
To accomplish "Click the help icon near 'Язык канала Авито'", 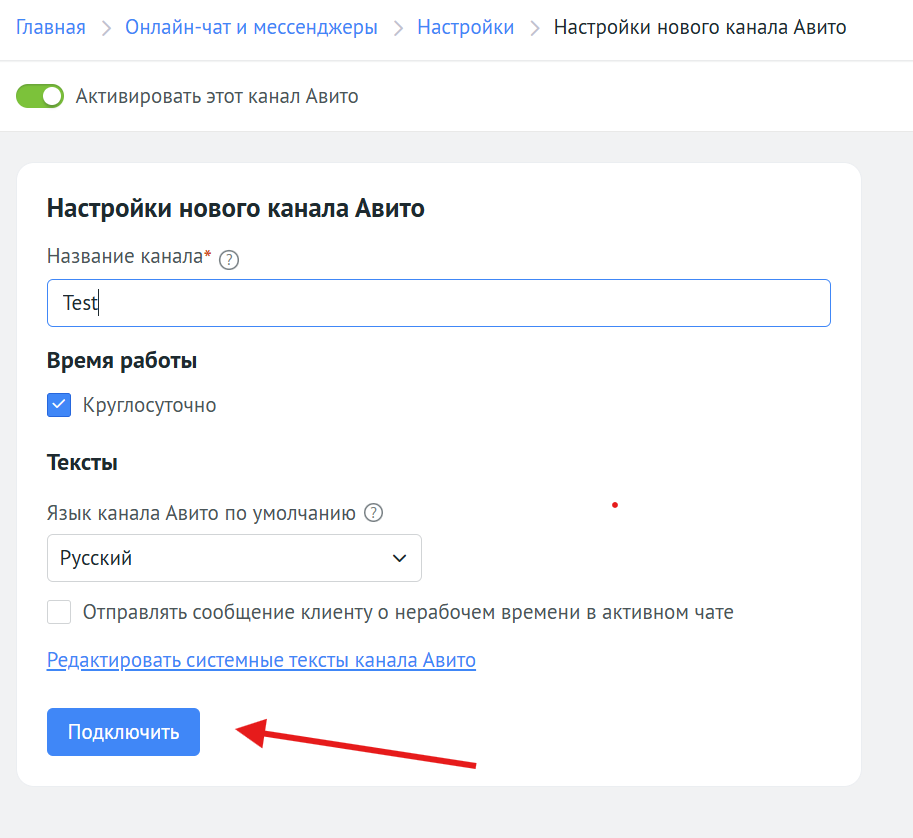I will tap(372, 512).
